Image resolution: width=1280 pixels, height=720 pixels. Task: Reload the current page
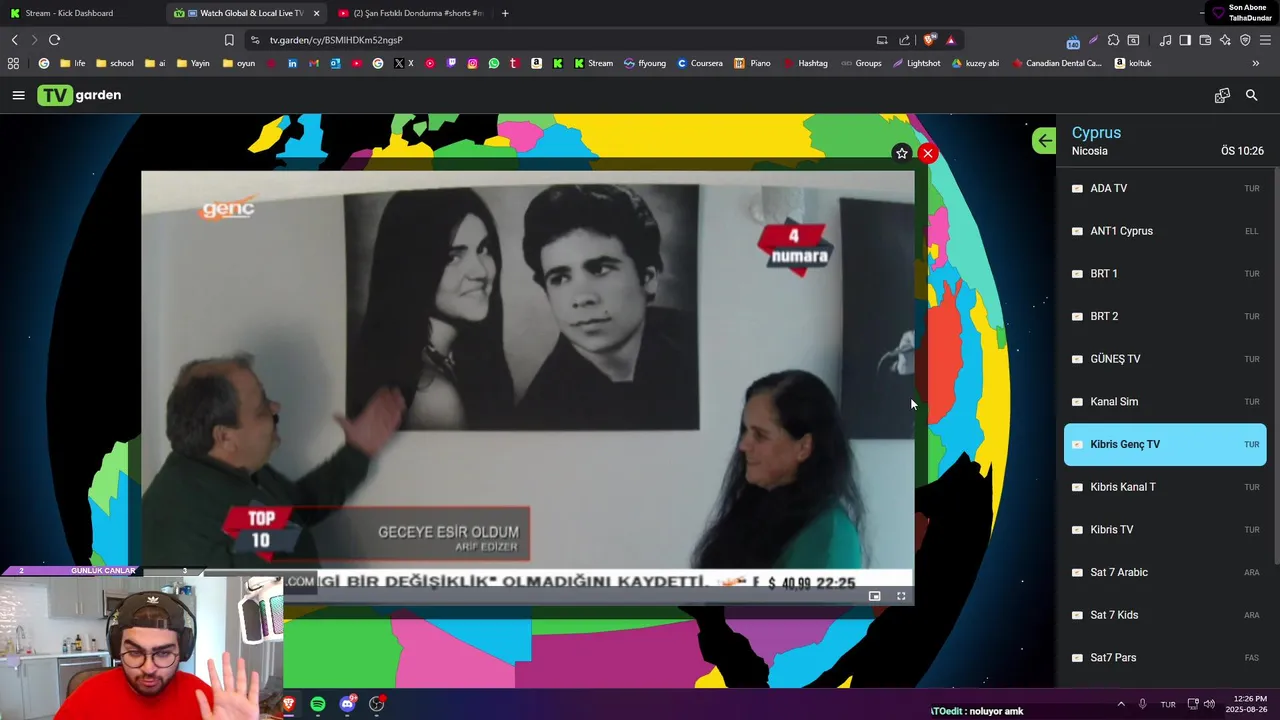click(54, 40)
